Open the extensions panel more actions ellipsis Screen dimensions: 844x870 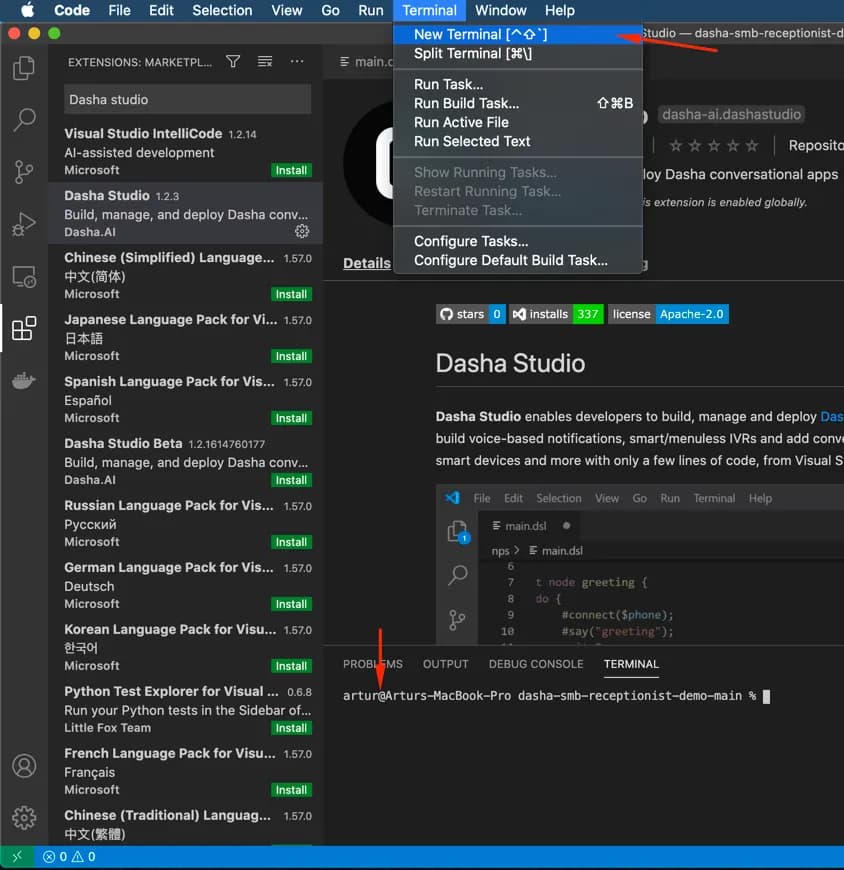(297, 62)
